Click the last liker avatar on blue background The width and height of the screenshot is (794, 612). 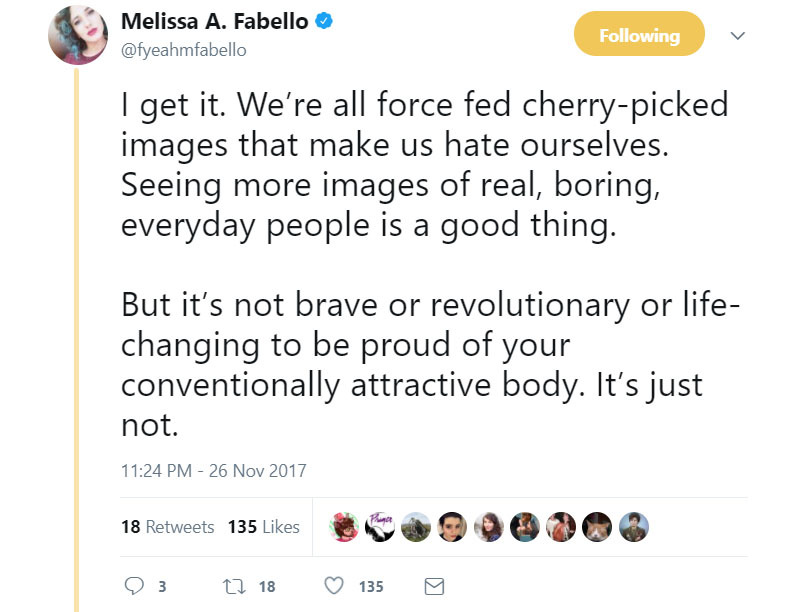point(634,526)
